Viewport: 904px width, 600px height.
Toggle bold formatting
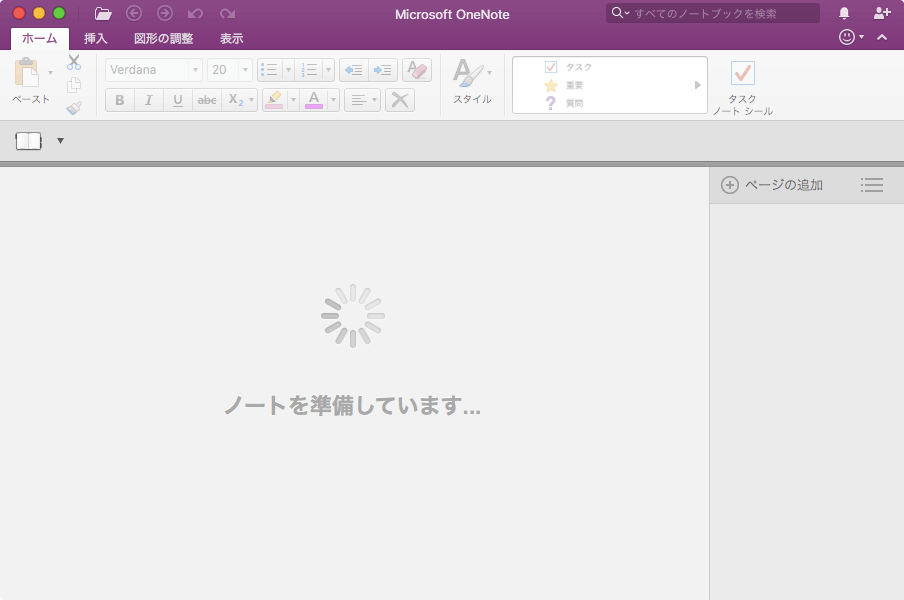119,100
